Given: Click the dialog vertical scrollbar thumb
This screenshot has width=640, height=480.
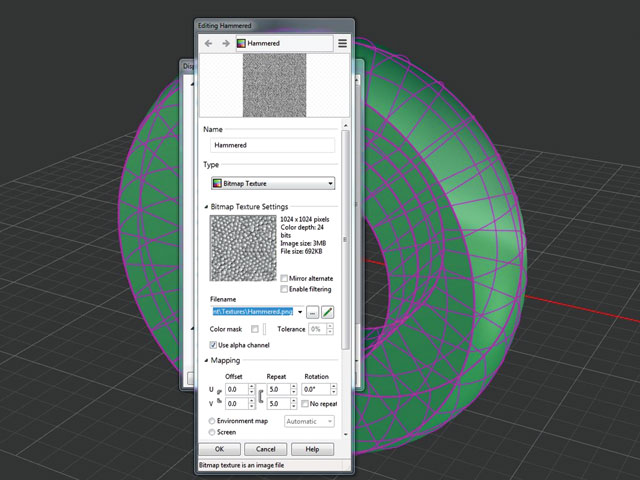Looking at the screenshot, I should click(345, 240).
